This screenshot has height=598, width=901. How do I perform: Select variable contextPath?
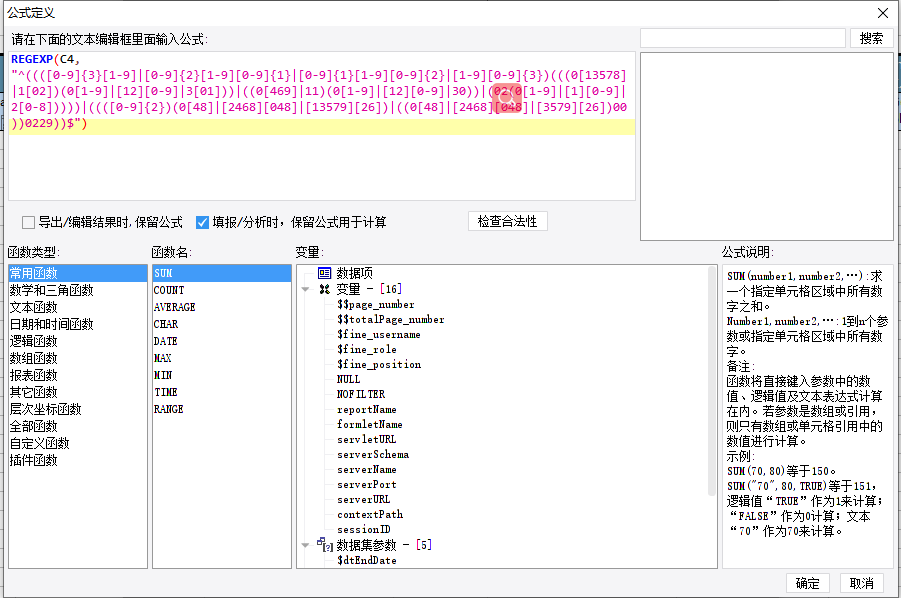370,514
